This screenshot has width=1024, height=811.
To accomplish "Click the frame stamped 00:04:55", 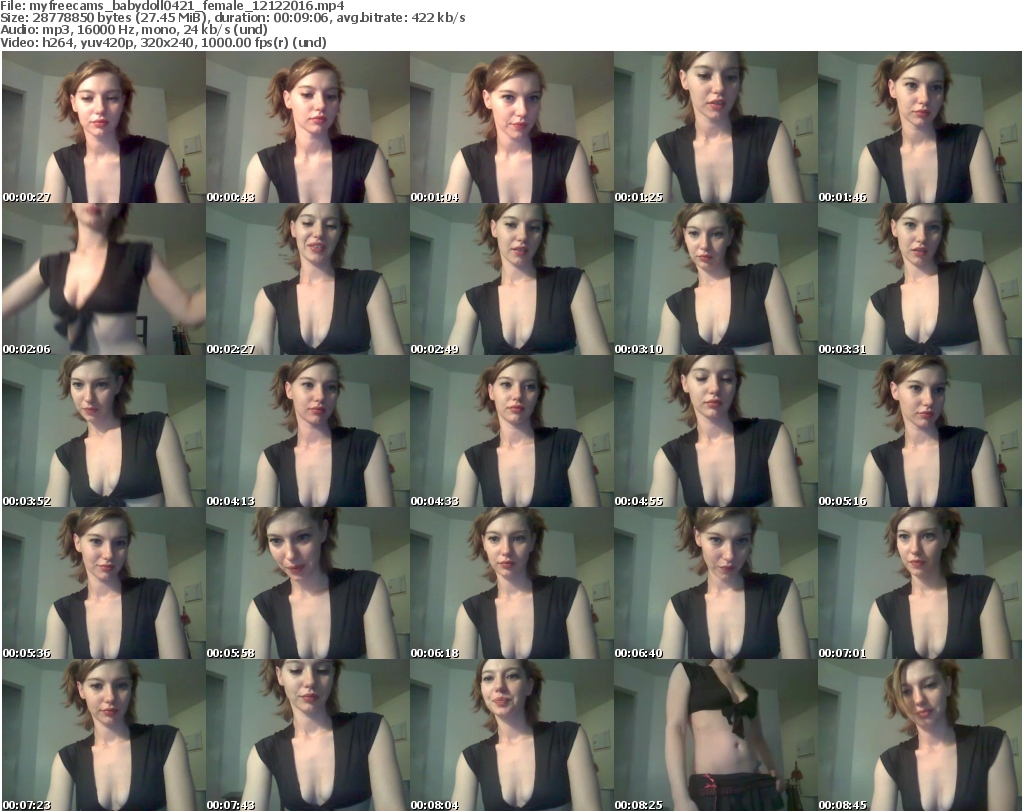I will pos(715,432).
